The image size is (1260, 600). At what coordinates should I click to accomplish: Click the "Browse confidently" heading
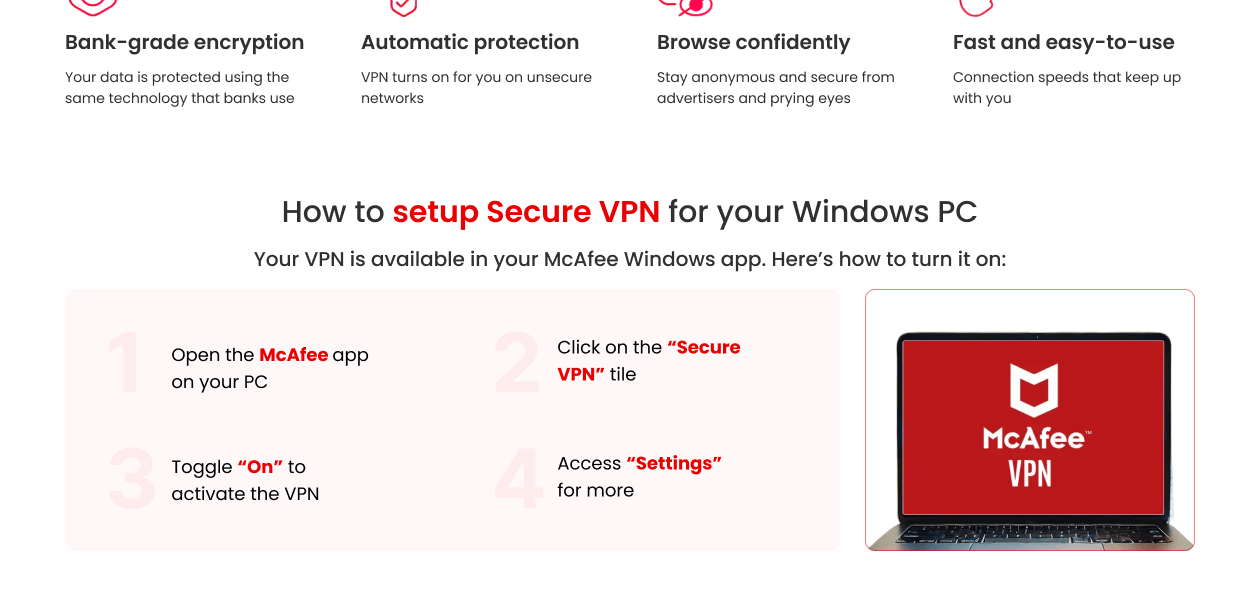753,42
